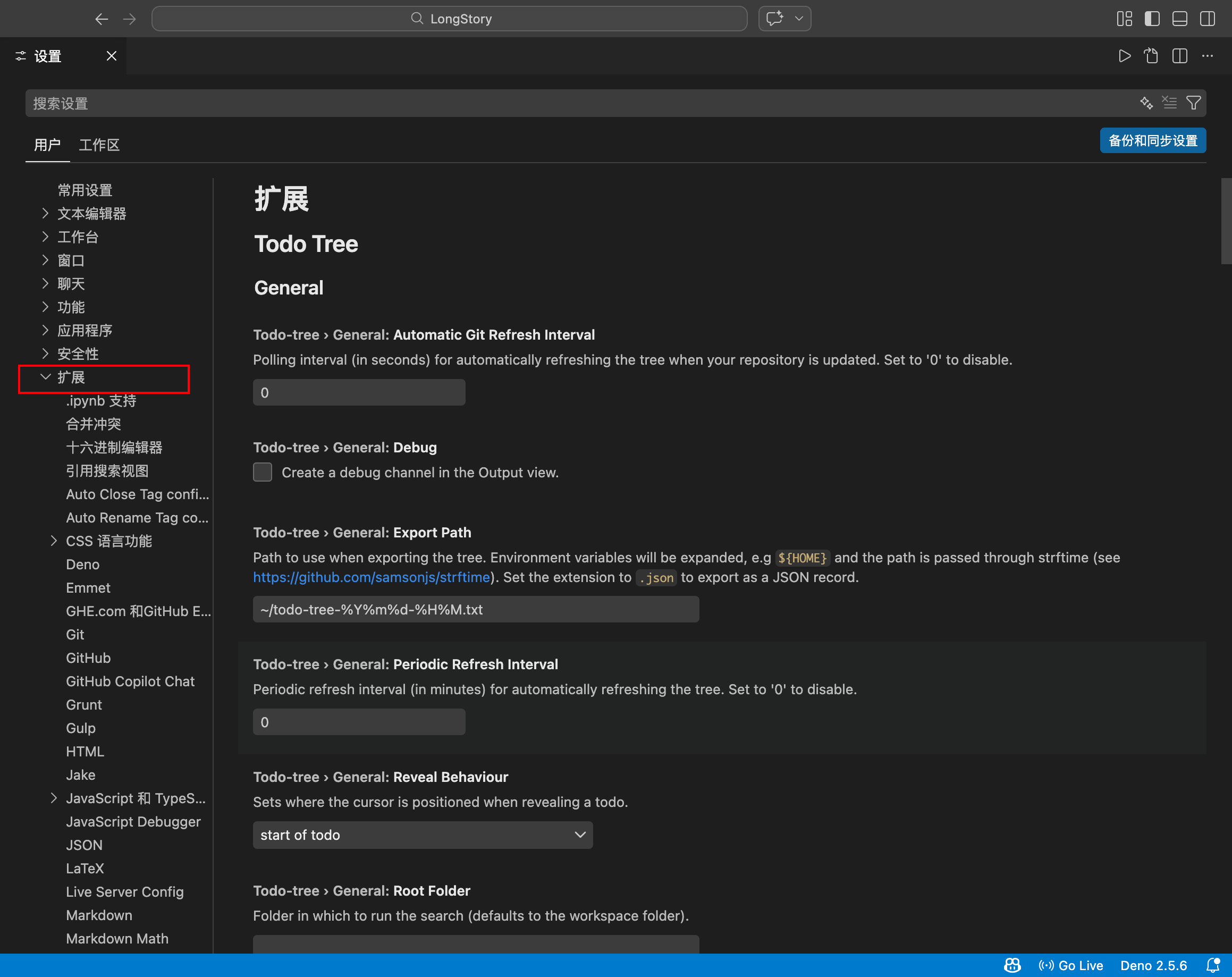Screen dimensions: 1232x977
Task: Split the editor to the right
Action: (x=1179, y=56)
